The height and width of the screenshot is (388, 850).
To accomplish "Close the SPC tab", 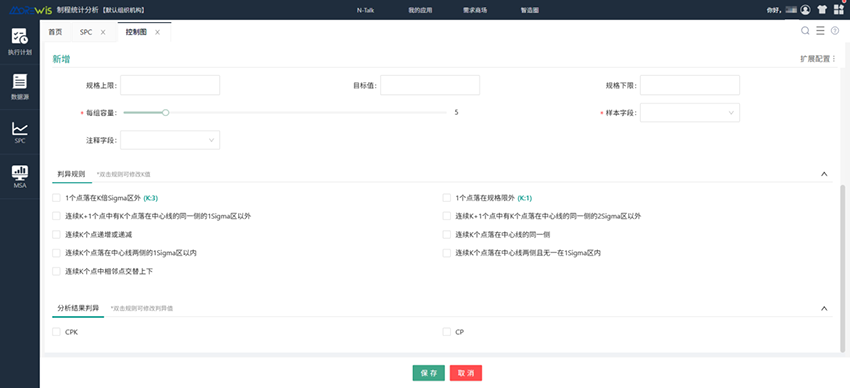I will point(103,33).
